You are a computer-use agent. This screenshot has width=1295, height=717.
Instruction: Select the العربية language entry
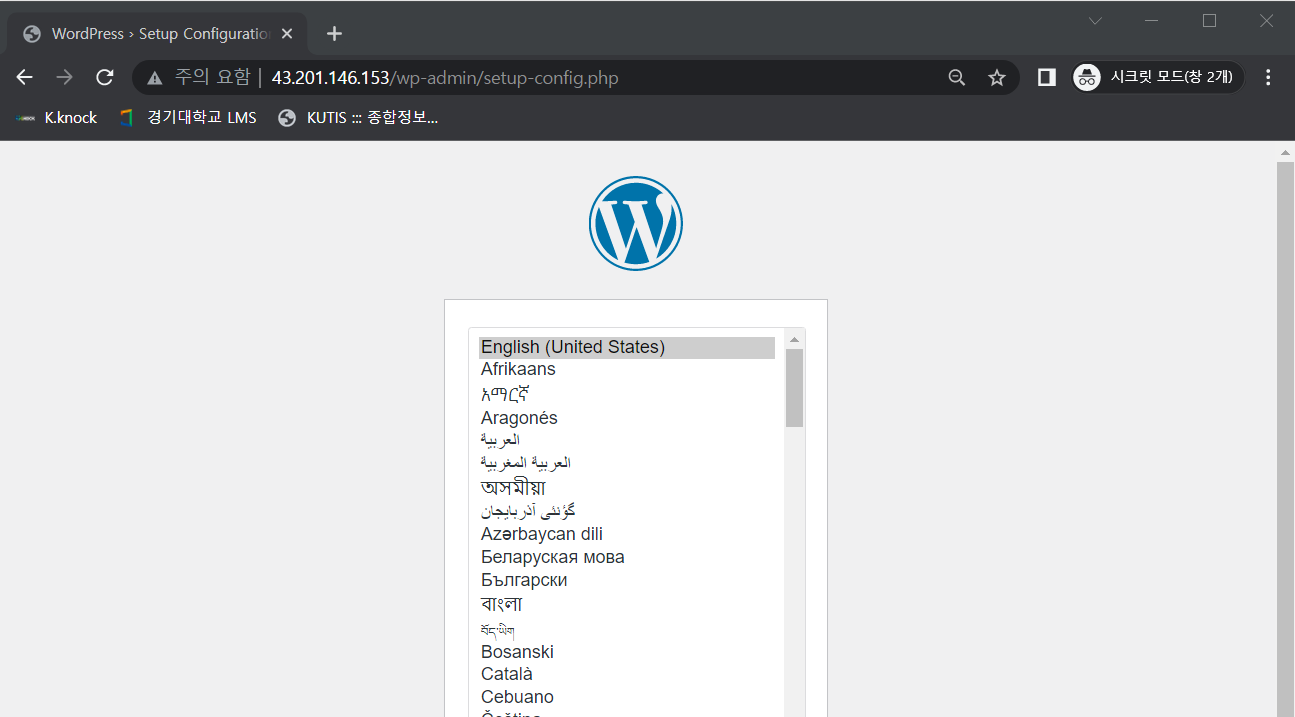point(627,440)
